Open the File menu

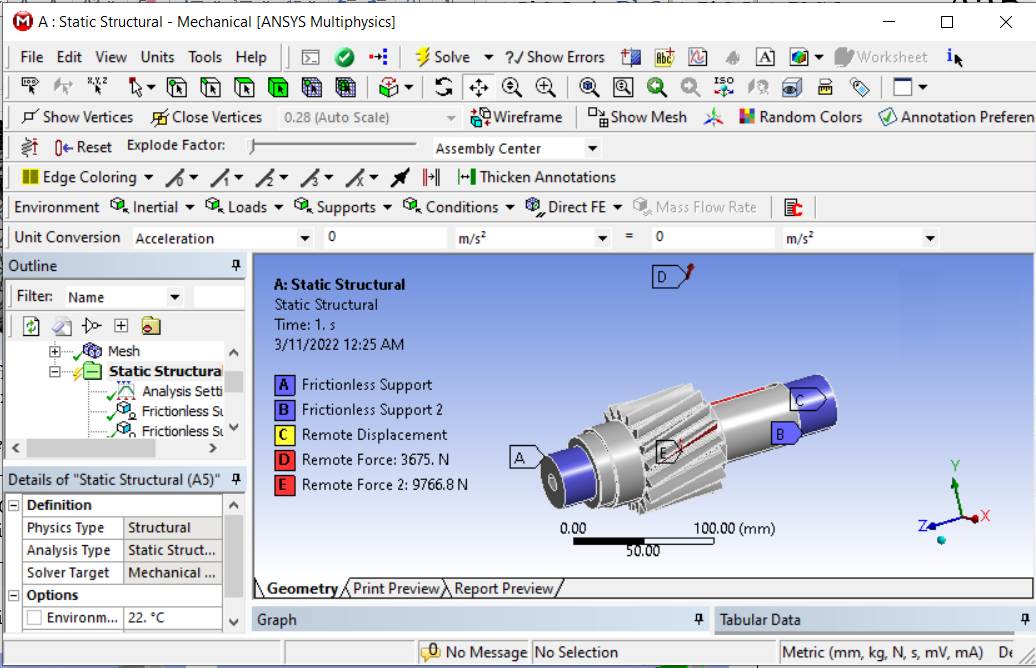(32, 57)
